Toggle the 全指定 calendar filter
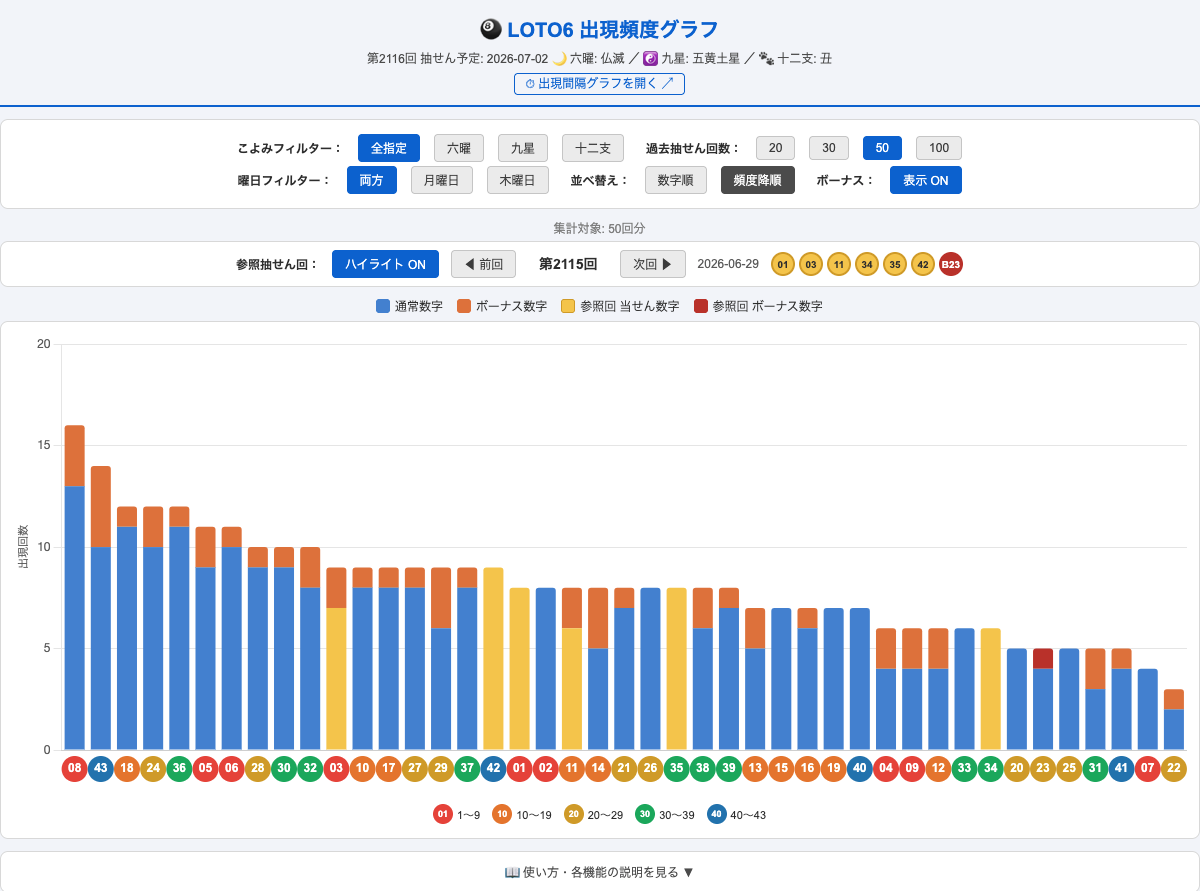1200x891 pixels. pyautogui.click(x=389, y=148)
